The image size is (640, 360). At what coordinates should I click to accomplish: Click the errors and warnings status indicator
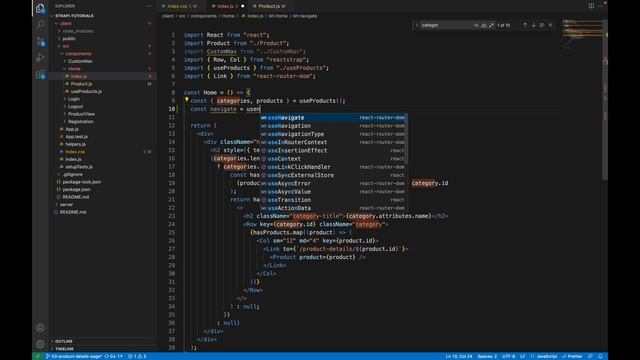coord(138,356)
